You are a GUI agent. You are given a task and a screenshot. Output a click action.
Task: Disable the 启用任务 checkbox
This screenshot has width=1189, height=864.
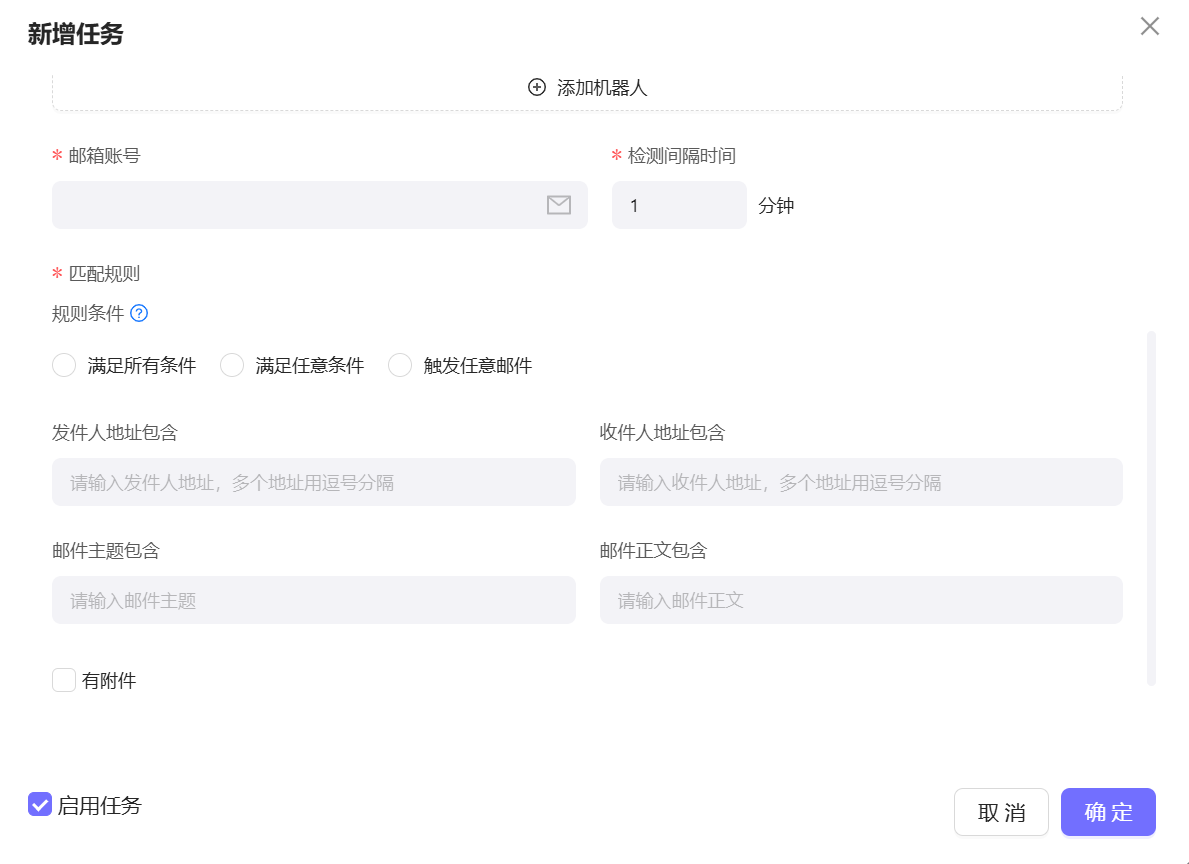pyautogui.click(x=39, y=803)
